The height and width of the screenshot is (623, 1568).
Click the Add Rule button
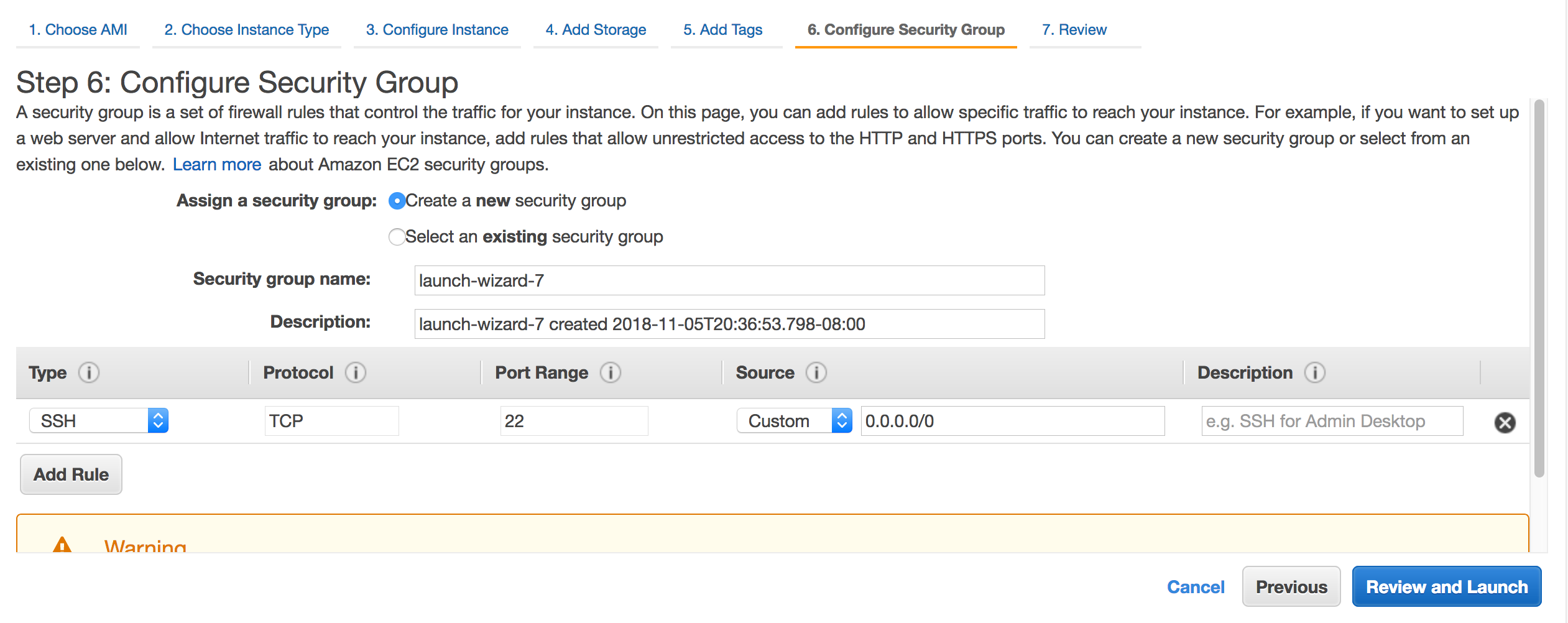coord(71,474)
